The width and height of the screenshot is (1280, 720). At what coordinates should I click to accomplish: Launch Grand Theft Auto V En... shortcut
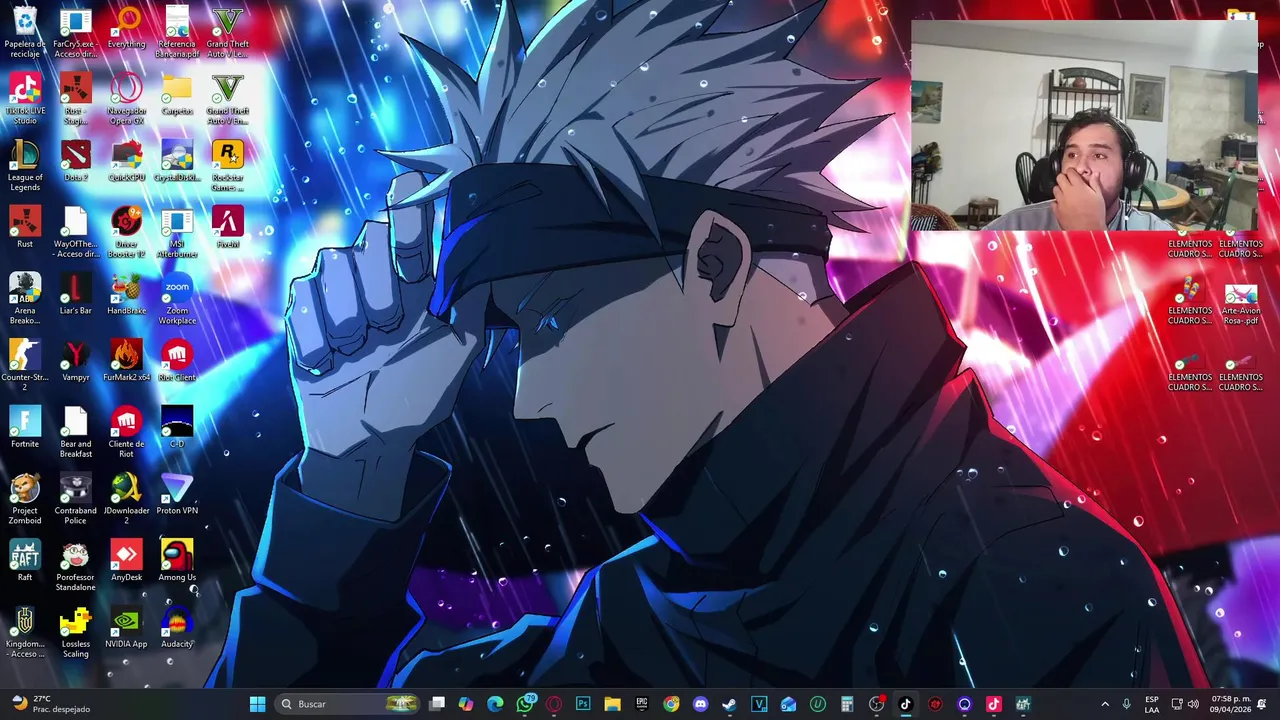(228, 98)
